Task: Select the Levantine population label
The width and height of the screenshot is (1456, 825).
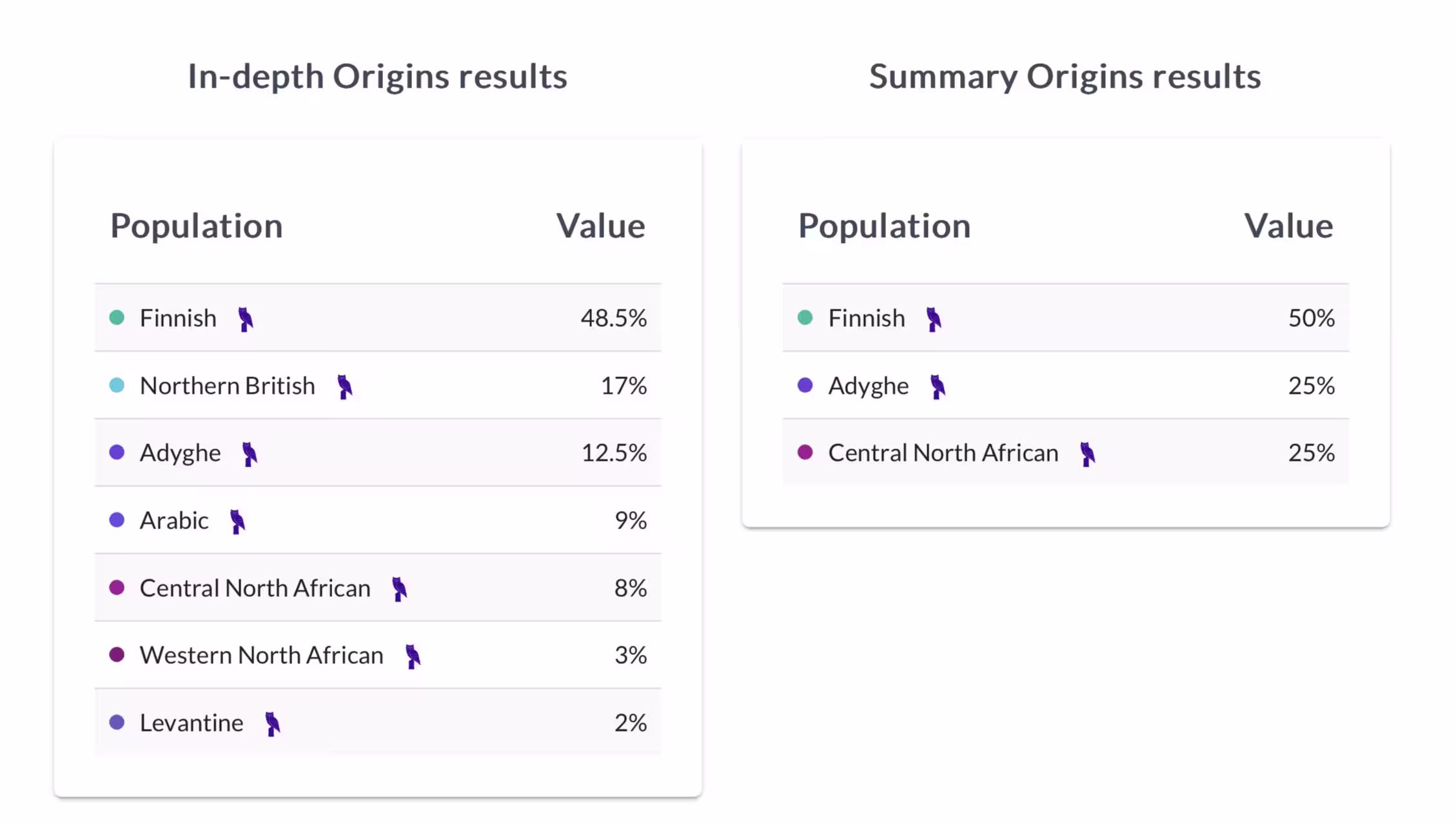Action: (192, 723)
